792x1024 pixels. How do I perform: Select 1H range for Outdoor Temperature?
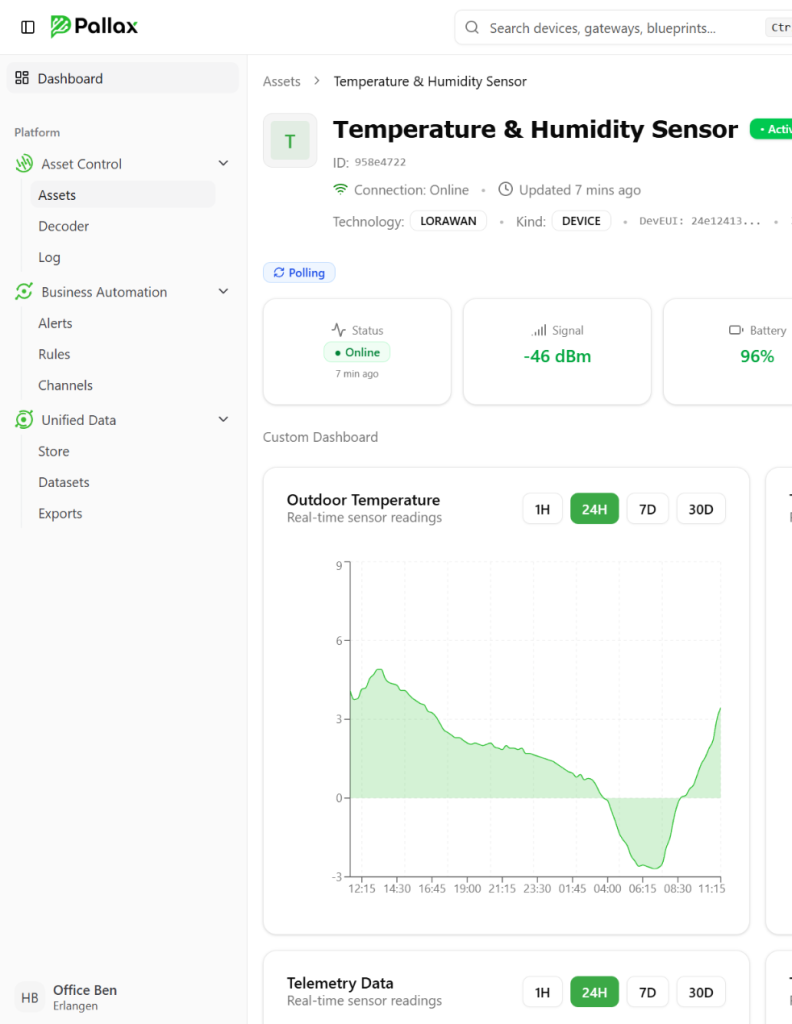coord(542,509)
